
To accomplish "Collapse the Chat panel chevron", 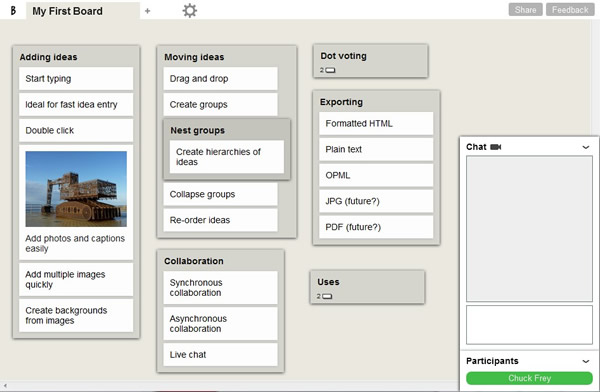I will pyautogui.click(x=585, y=147).
